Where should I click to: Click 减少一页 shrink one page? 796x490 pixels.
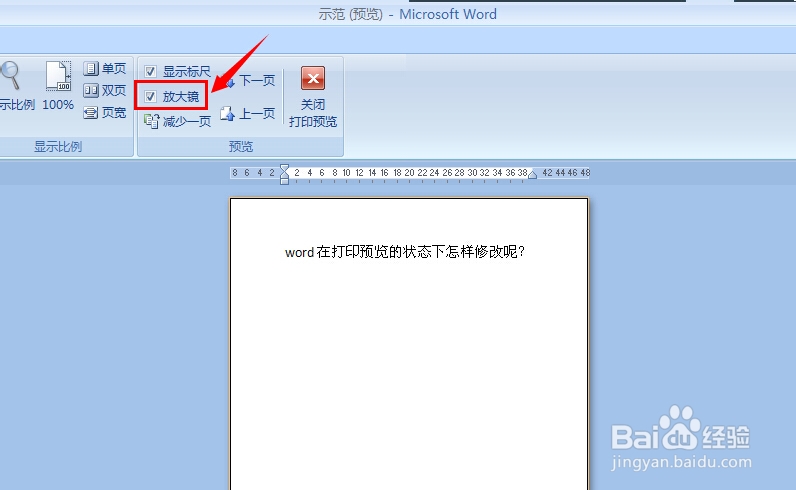[x=177, y=121]
